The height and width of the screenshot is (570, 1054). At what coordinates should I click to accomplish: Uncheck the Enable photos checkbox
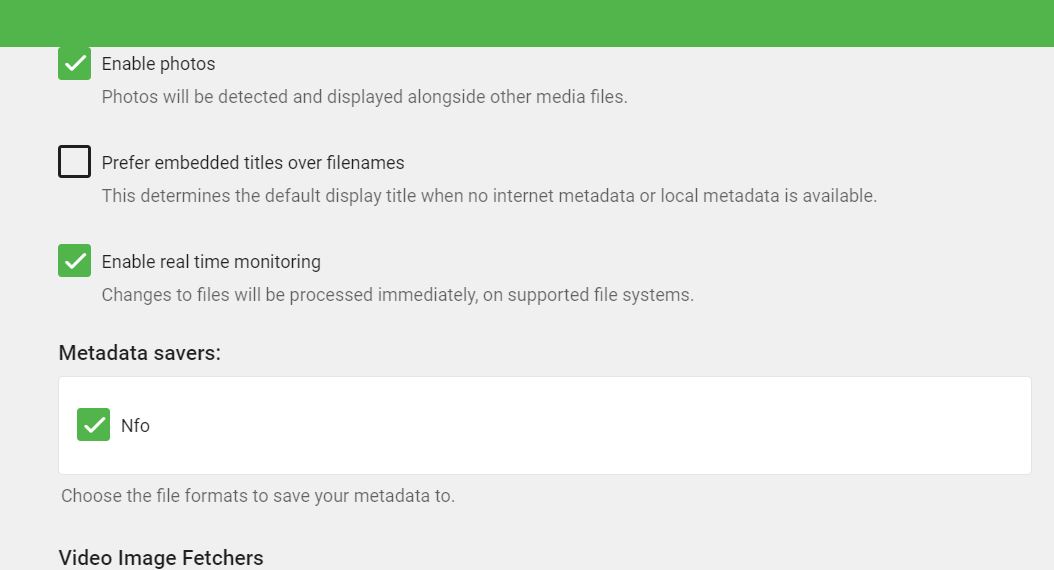click(x=75, y=64)
